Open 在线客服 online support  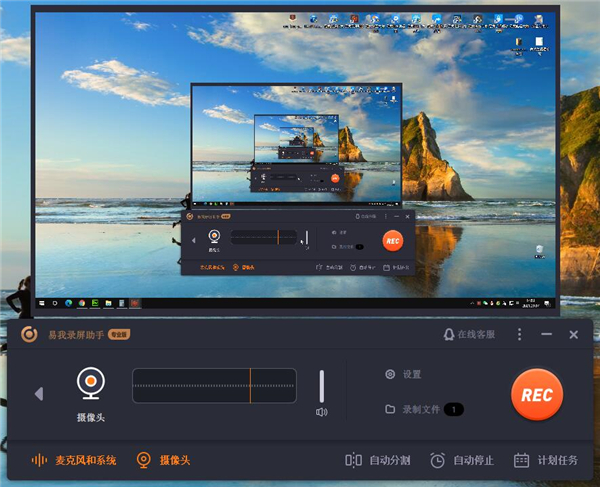pyautogui.click(x=469, y=335)
